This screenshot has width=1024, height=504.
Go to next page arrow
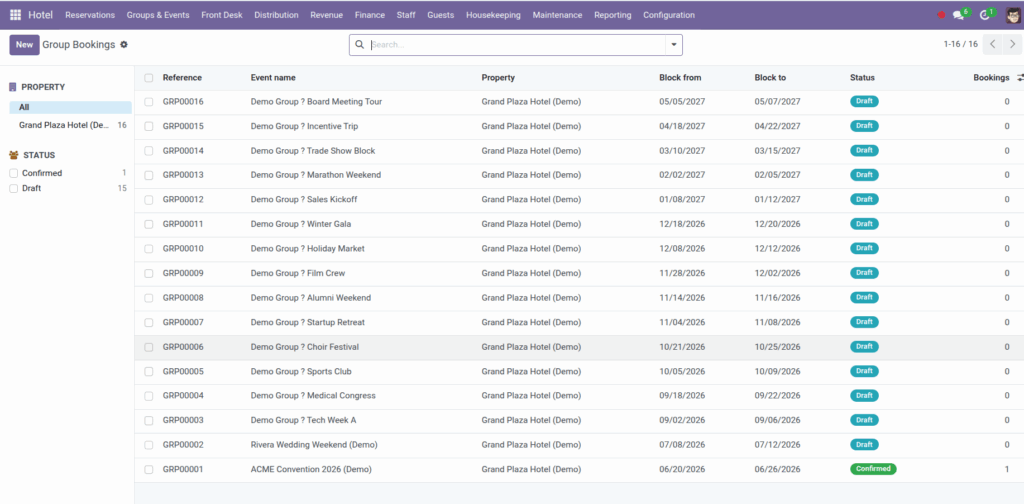(x=1012, y=44)
